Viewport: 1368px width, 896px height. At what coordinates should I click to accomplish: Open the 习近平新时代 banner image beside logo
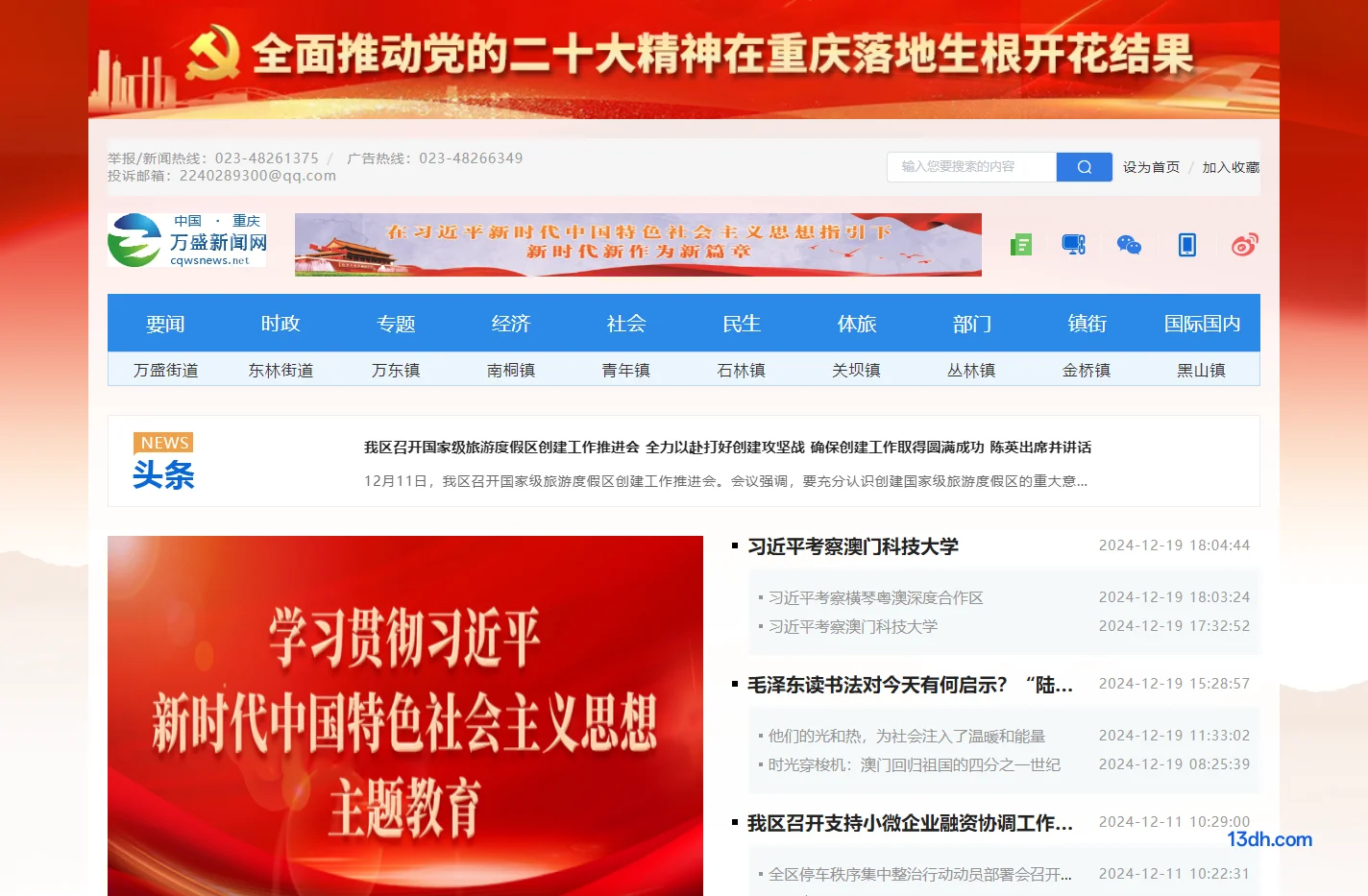click(x=638, y=245)
